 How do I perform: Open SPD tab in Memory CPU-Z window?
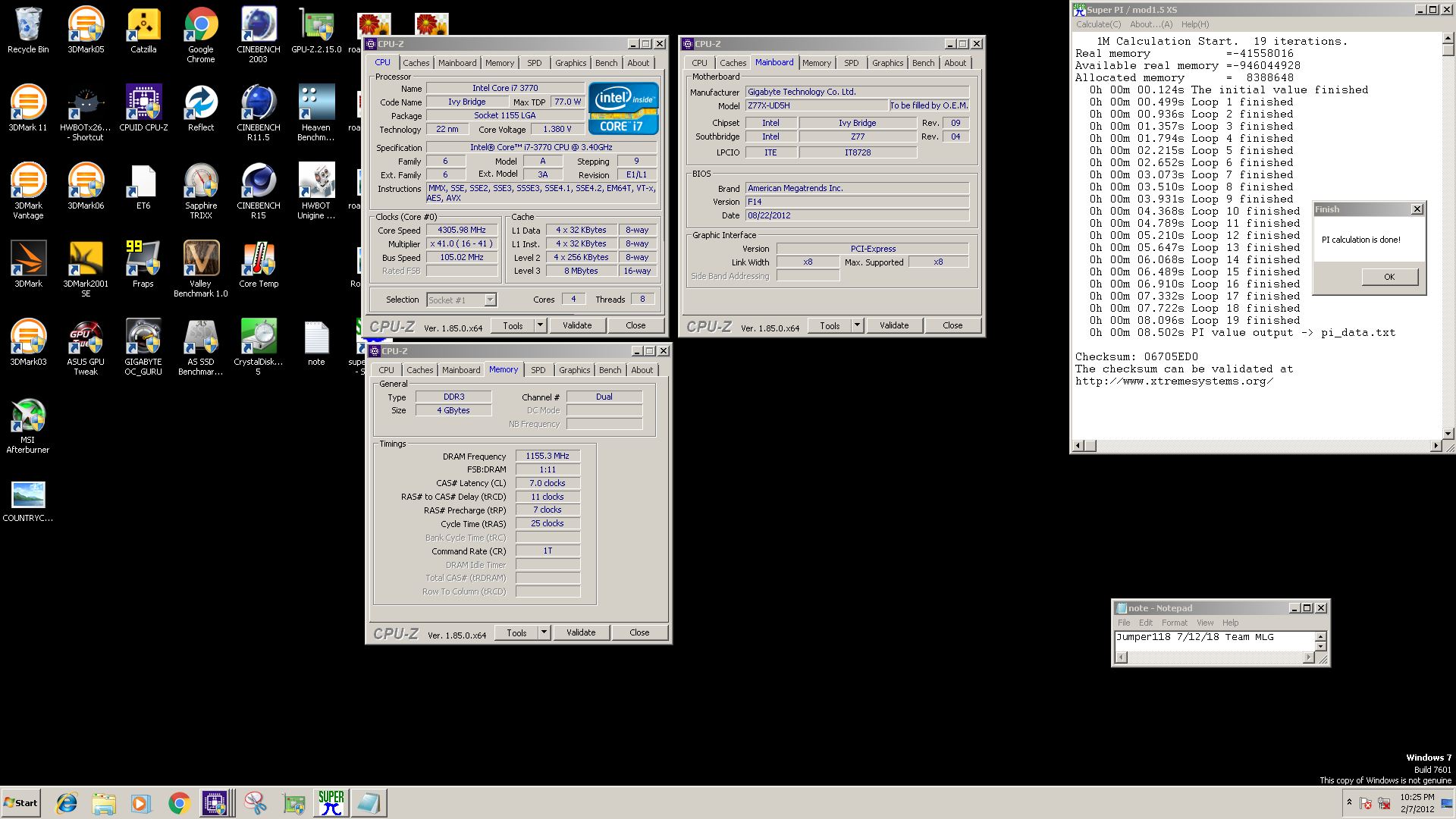[538, 370]
